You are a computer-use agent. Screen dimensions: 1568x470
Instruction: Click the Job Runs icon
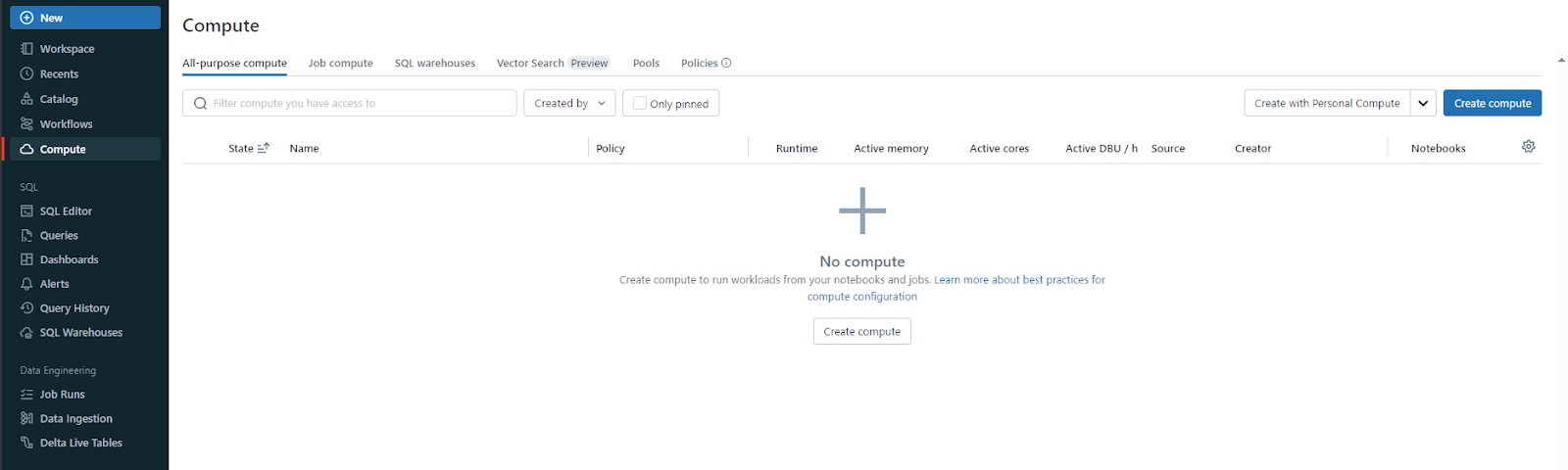point(26,394)
